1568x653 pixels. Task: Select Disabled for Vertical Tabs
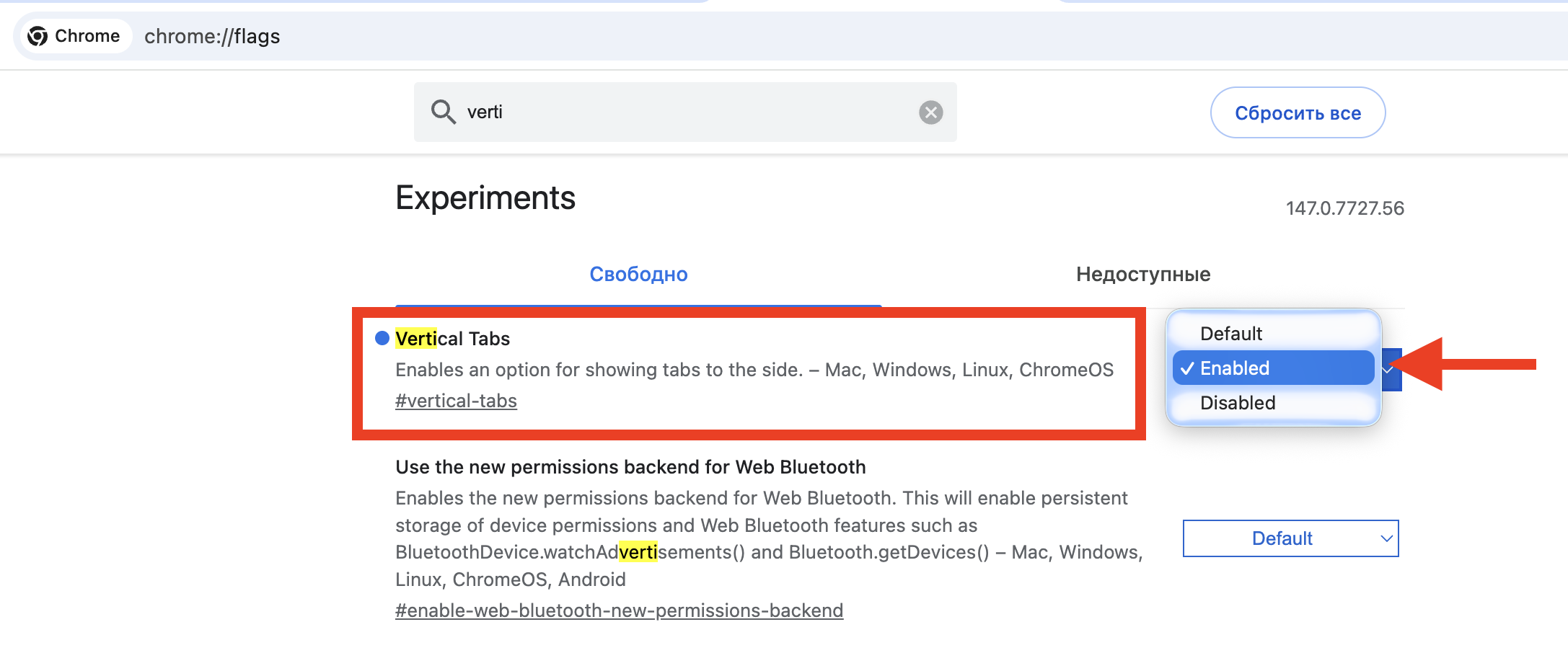1237,402
